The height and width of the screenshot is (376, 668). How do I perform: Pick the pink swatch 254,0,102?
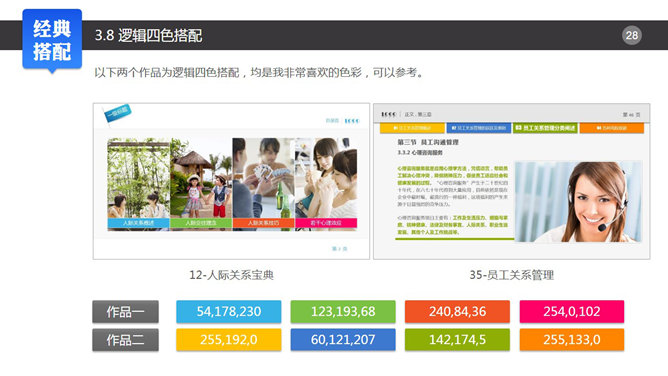click(x=572, y=312)
